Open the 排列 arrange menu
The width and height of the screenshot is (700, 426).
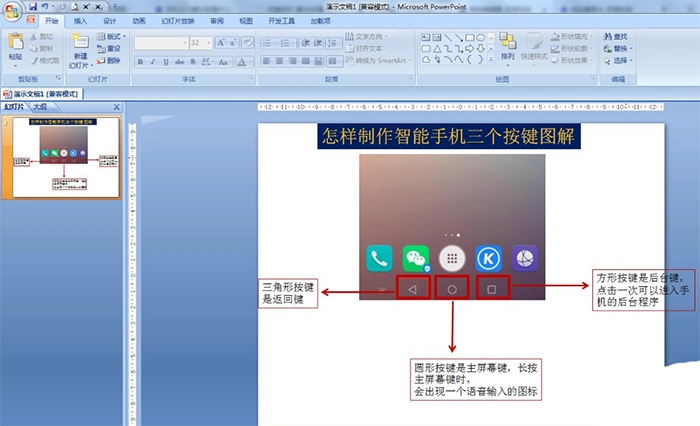pos(508,49)
